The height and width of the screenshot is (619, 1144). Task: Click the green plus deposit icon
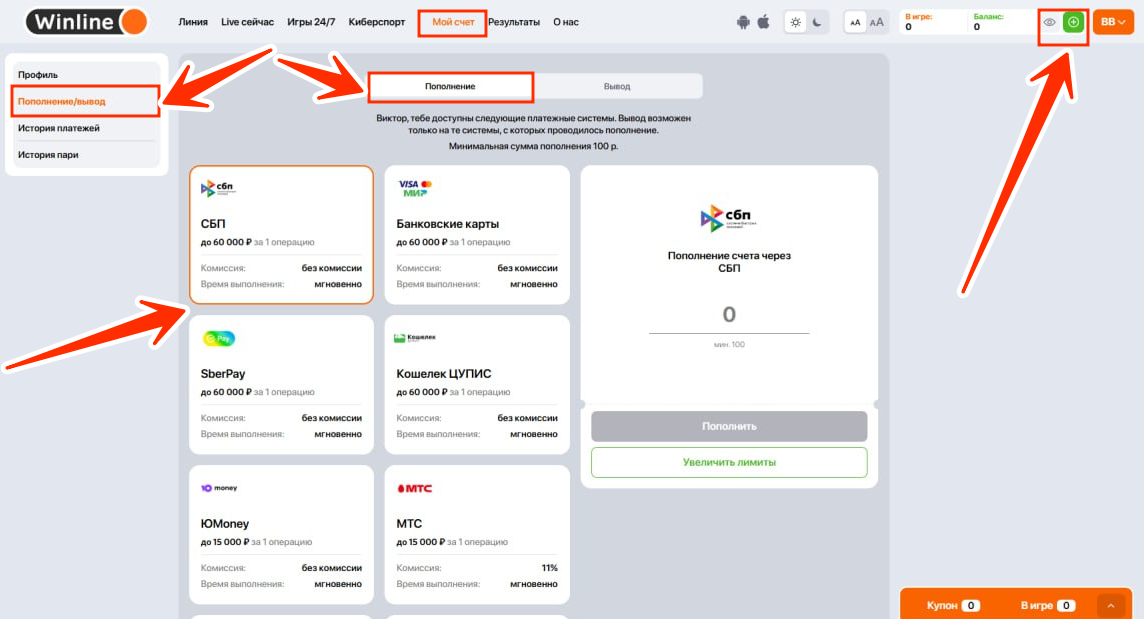tap(1073, 22)
